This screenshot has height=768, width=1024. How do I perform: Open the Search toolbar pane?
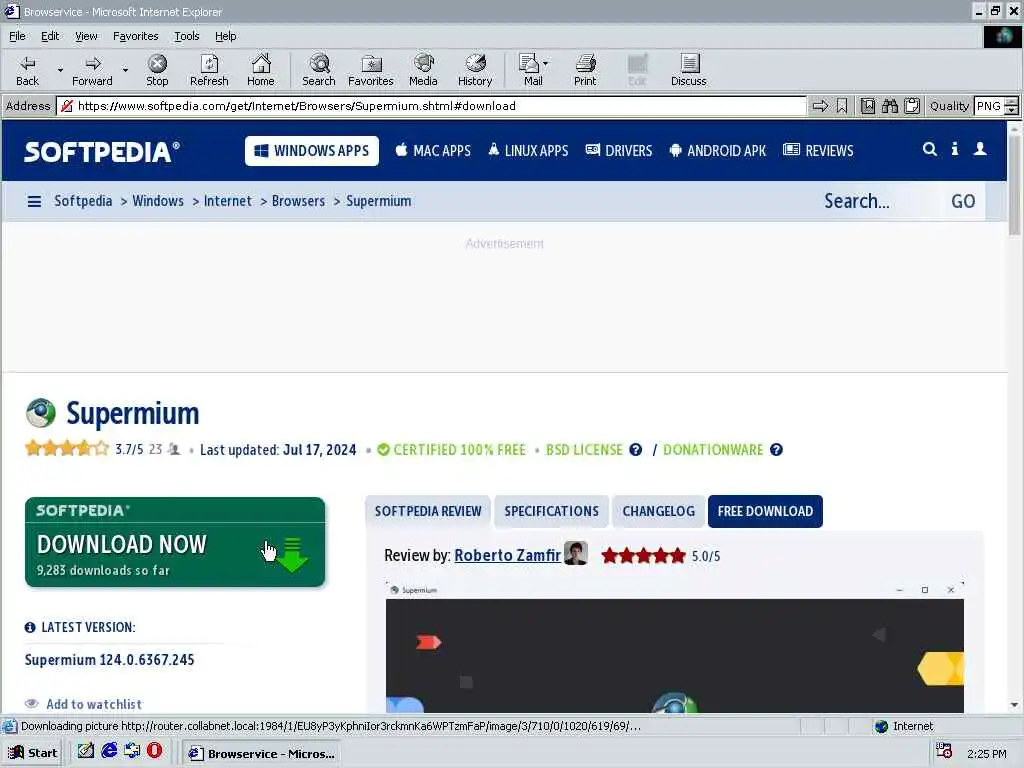tap(319, 71)
